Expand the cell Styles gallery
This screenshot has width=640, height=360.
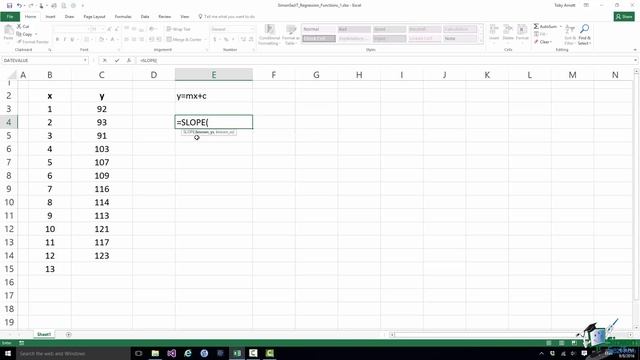[x=480, y=40]
